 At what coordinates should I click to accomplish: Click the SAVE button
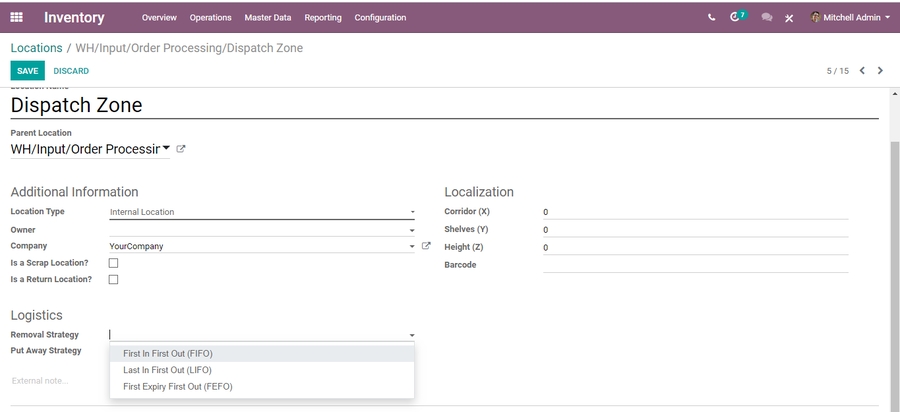[27, 71]
